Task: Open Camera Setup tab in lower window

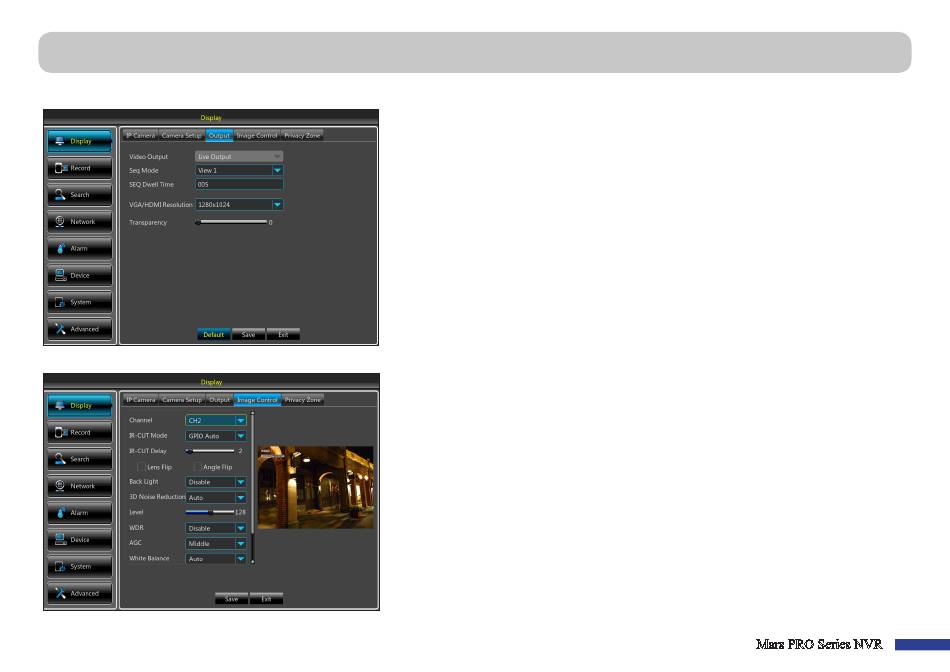Action: coord(182,400)
